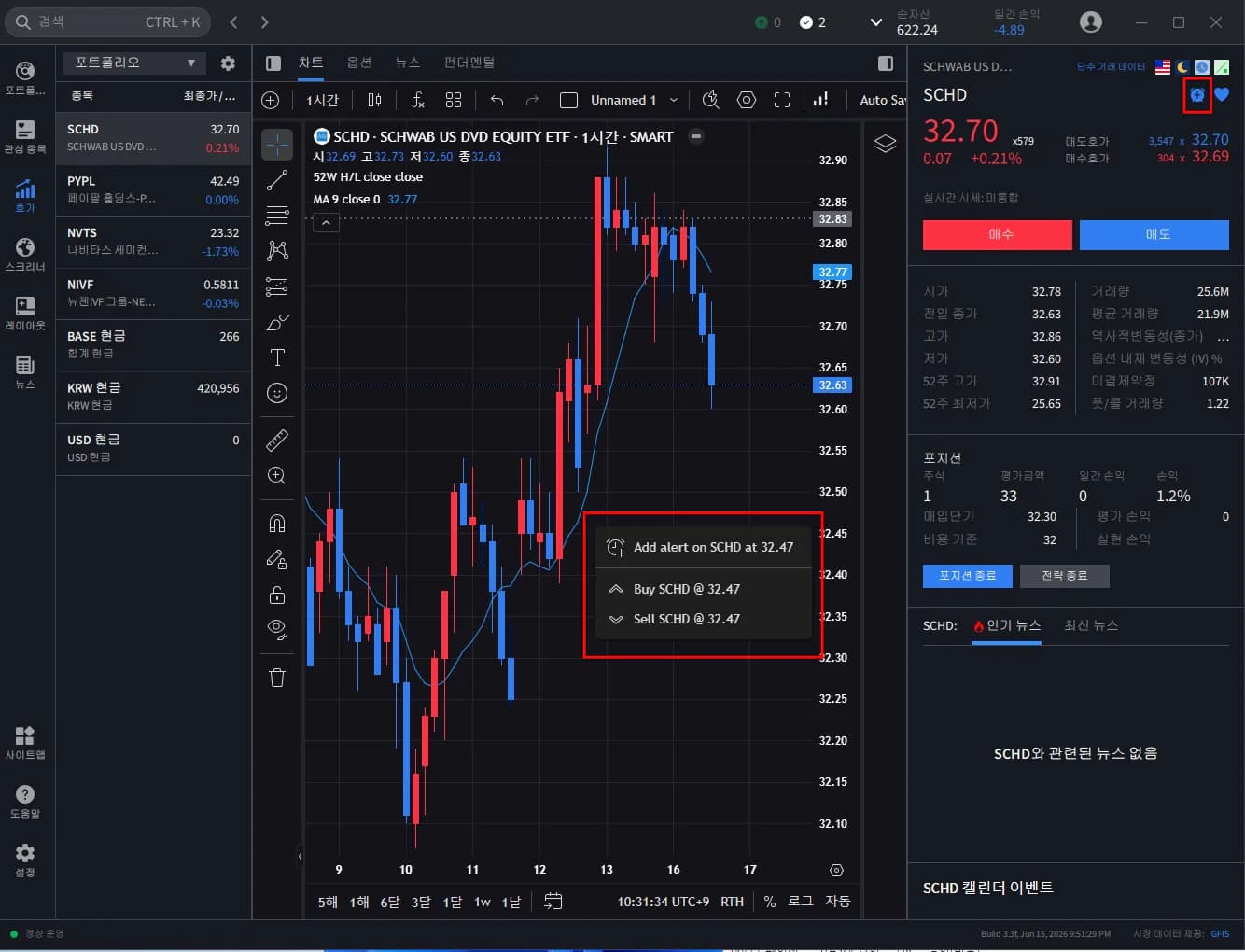Screen dimensions: 1245x952
Task: Focus the 검색 search field
Action: click(x=107, y=22)
